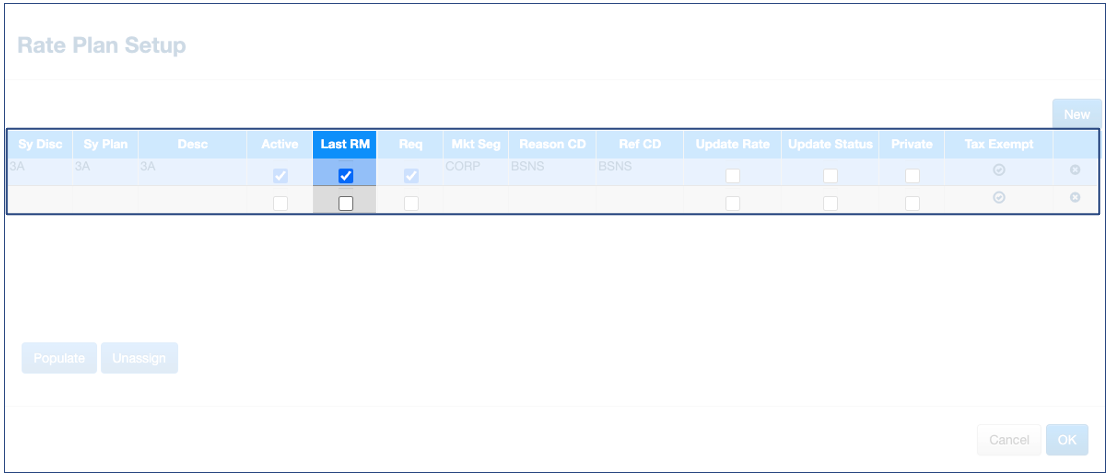The height and width of the screenshot is (475, 1109).
Task: Check the Active box in the second row
Action: click(281, 203)
